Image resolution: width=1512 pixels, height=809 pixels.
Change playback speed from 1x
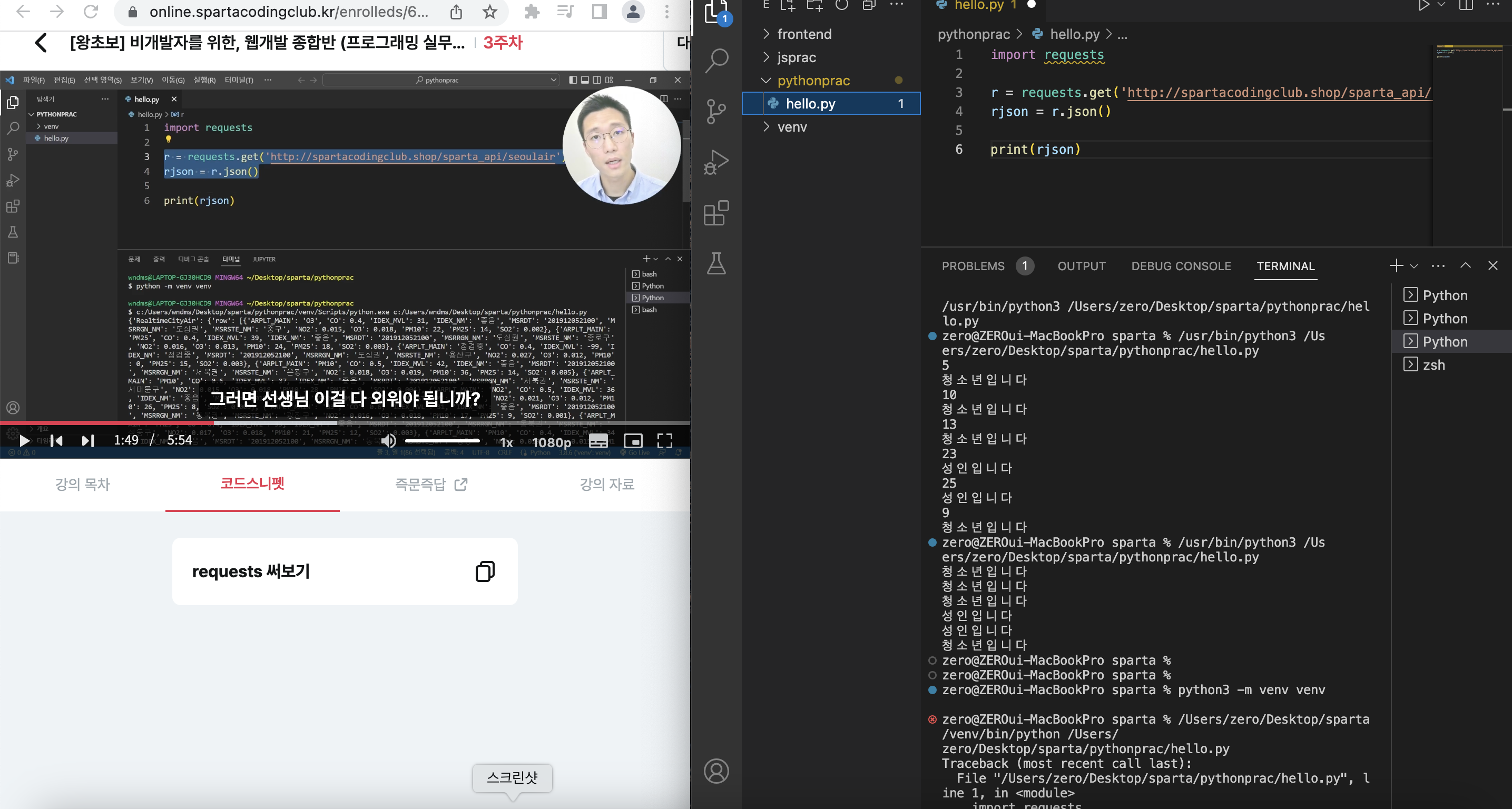506,442
